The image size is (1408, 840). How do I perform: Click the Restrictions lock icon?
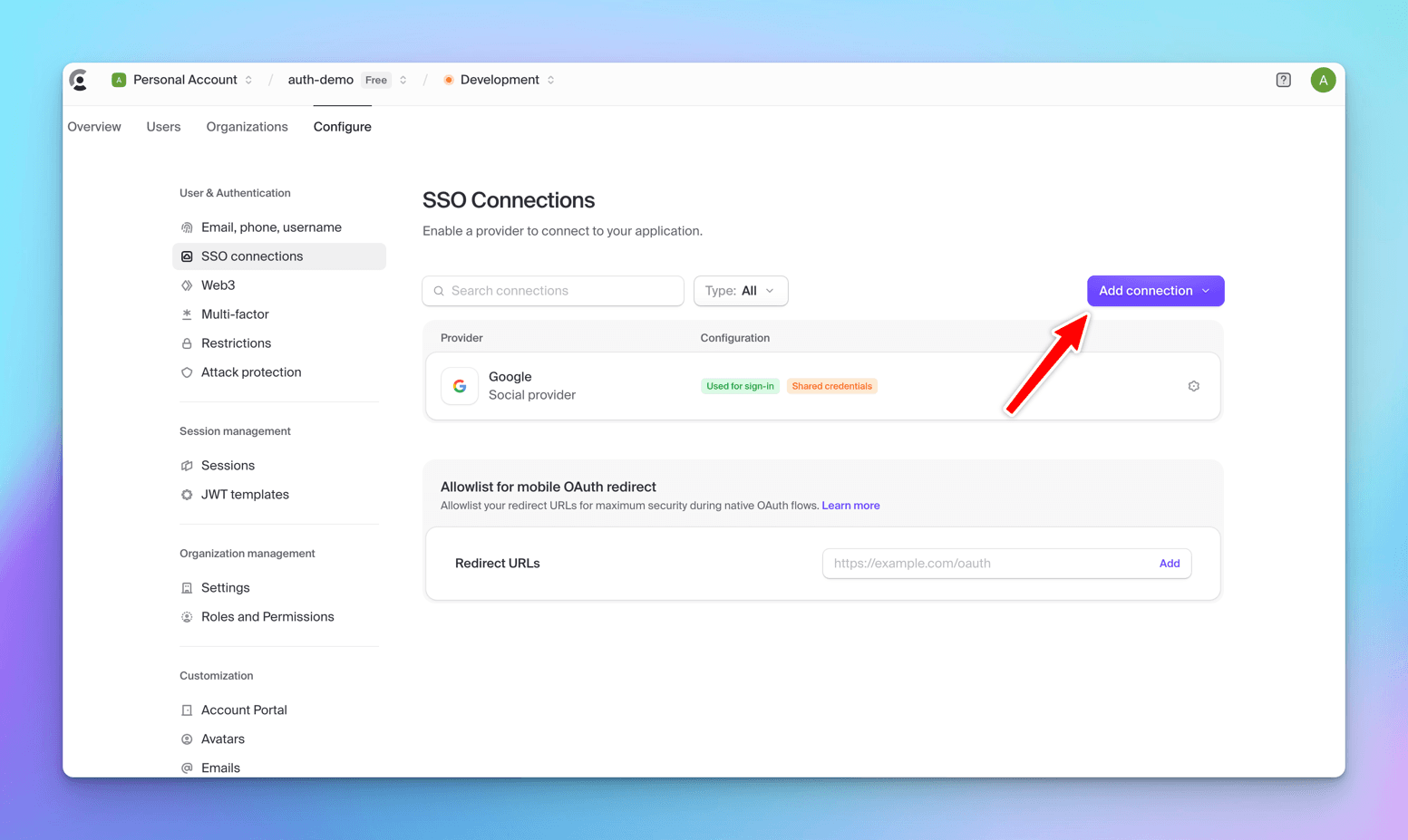point(187,343)
